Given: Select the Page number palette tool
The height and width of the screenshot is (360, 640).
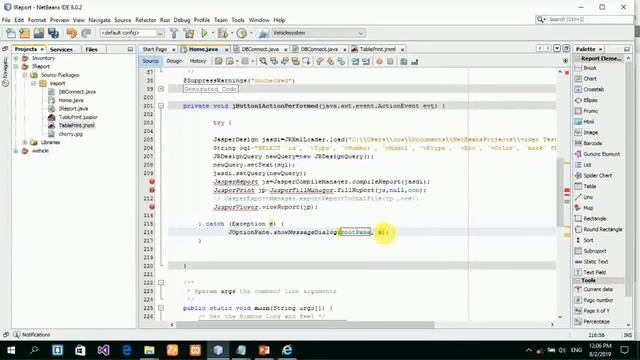Looking at the screenshot, I should 598,300.
